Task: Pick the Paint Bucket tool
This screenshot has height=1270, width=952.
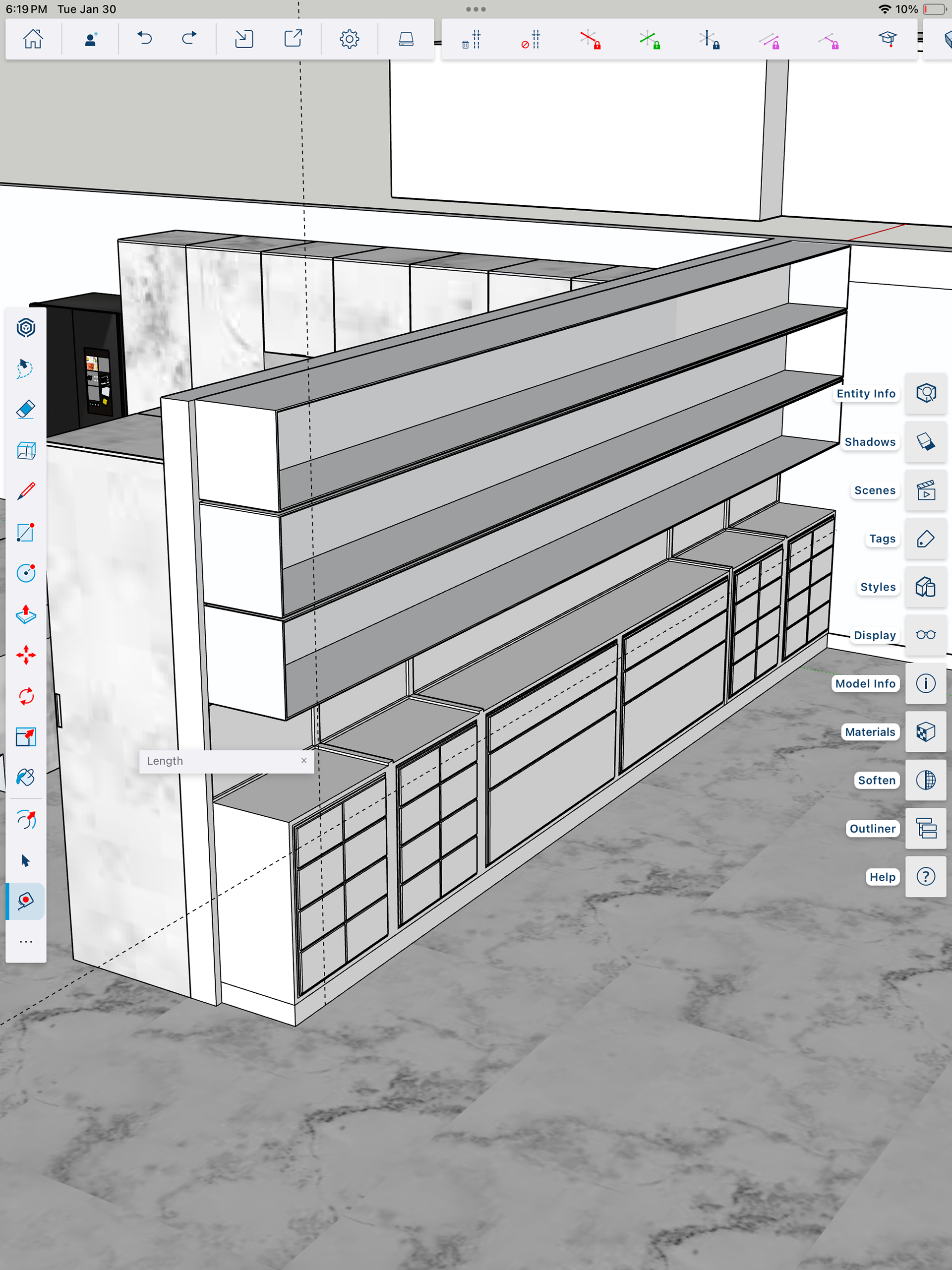Action: (26, 778)
